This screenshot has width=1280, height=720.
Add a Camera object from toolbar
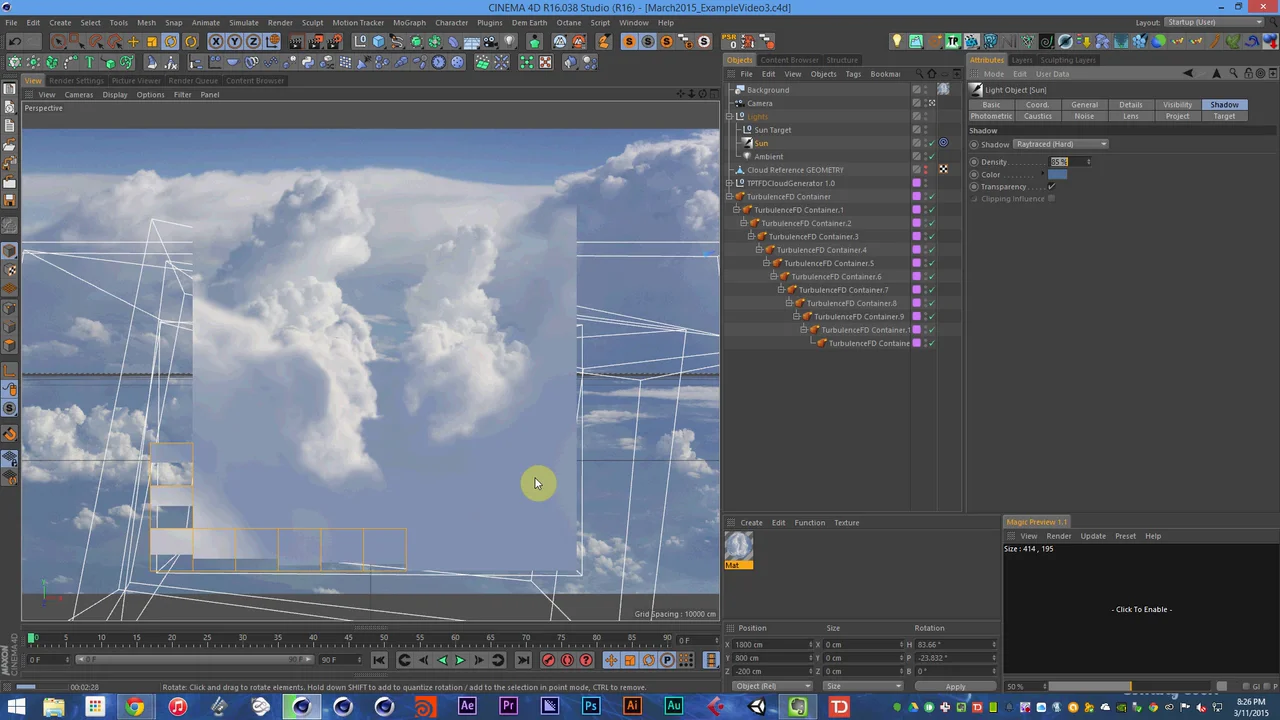[490, 42]
